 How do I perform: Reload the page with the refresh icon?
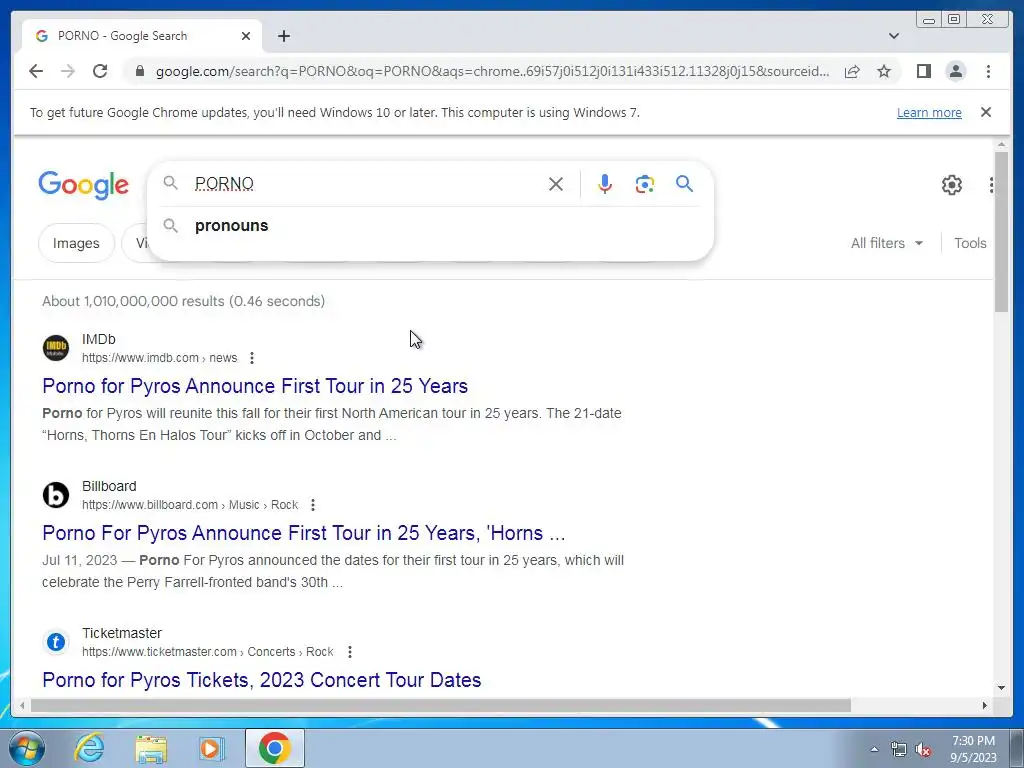coord(100,71)
